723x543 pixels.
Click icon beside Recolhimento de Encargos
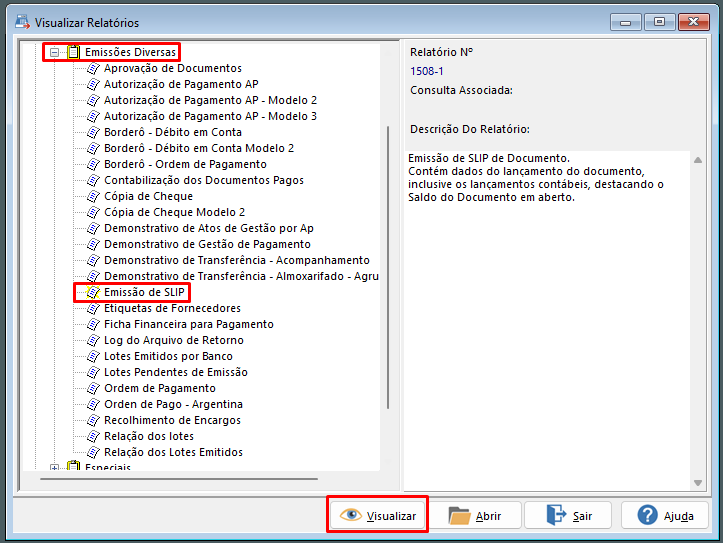click(x=94, y=420)
